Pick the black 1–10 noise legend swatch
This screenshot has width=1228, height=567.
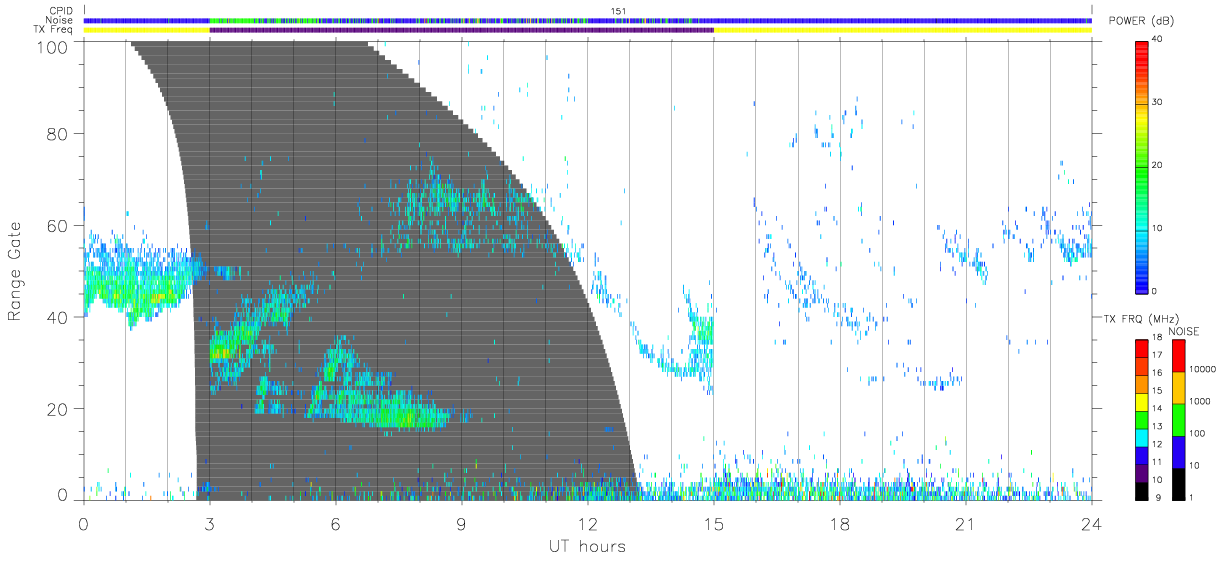pos(1178,484)
